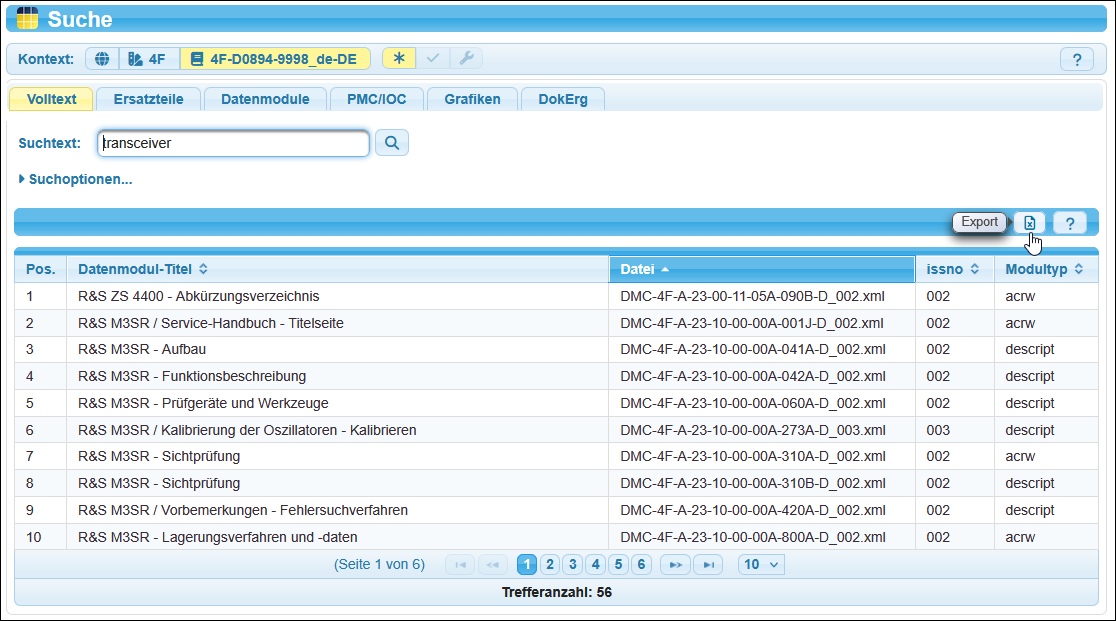1116x621 pixels.
Task: Open the Grafiken tab
Action: (472, 99)
